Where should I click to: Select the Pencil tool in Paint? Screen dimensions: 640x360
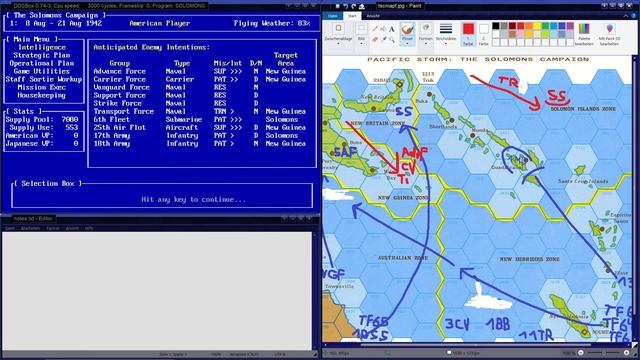click(375, 29)
